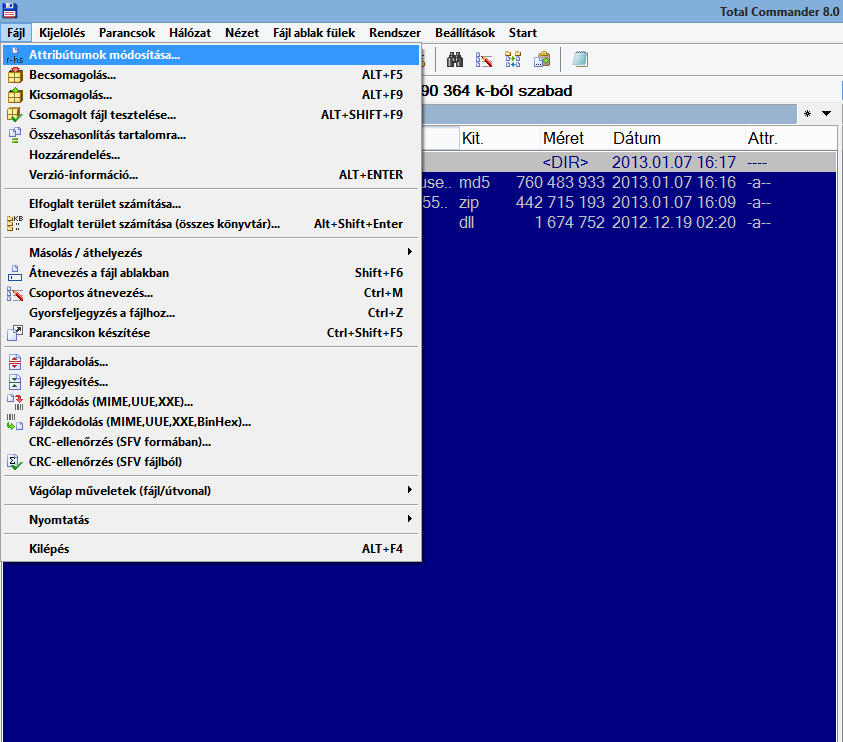Click the multi-rename tool toolbar icon
Screen dimensions: 843x742
tap(484, 59)
